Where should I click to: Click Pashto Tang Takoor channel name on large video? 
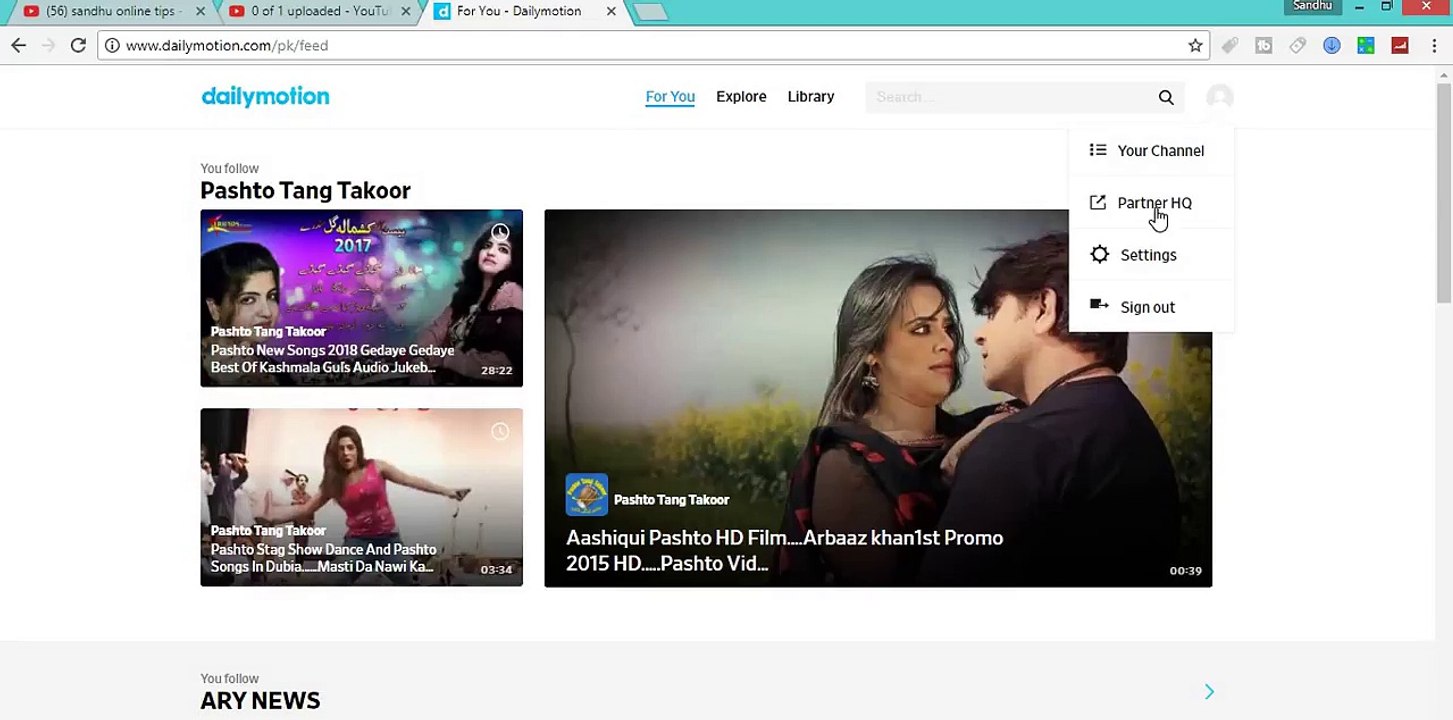click(x=671, y=499)
